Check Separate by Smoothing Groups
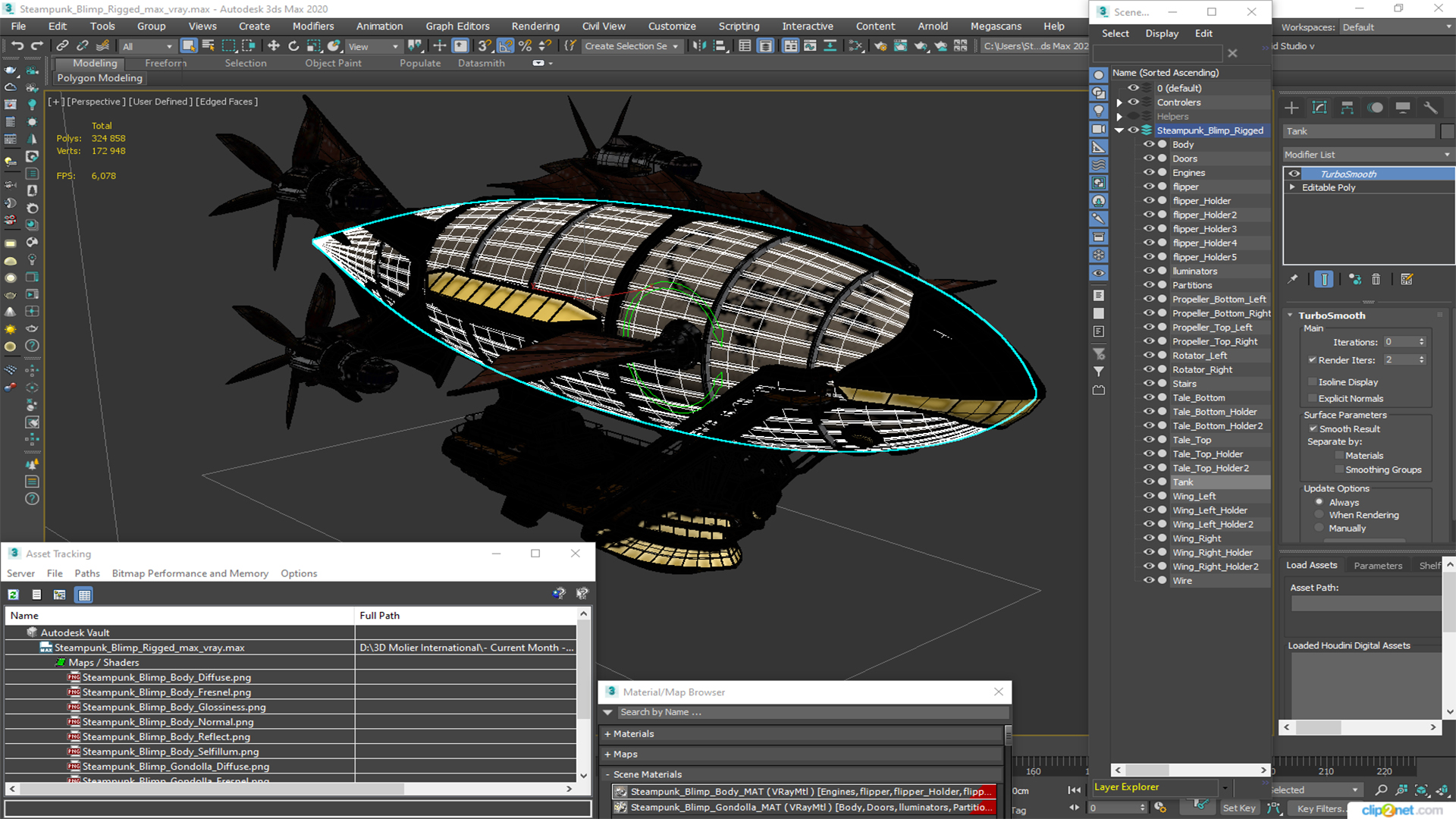Viewport: 1456px width, 819px height. pyautogui.click(x=1338, y=469)
